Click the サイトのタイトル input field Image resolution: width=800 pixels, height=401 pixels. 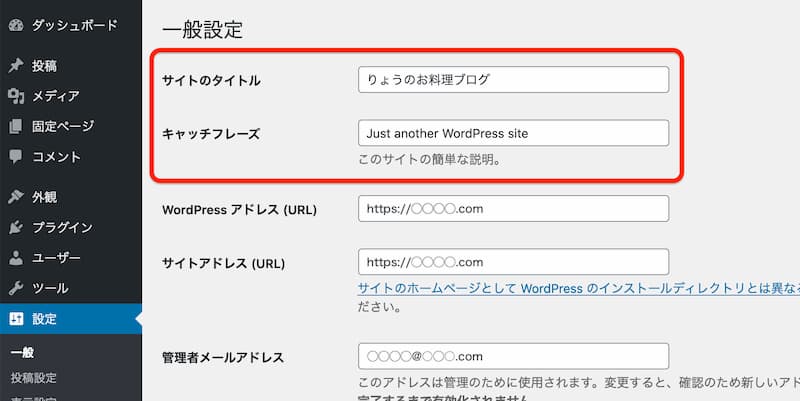(x=513, y=80)
